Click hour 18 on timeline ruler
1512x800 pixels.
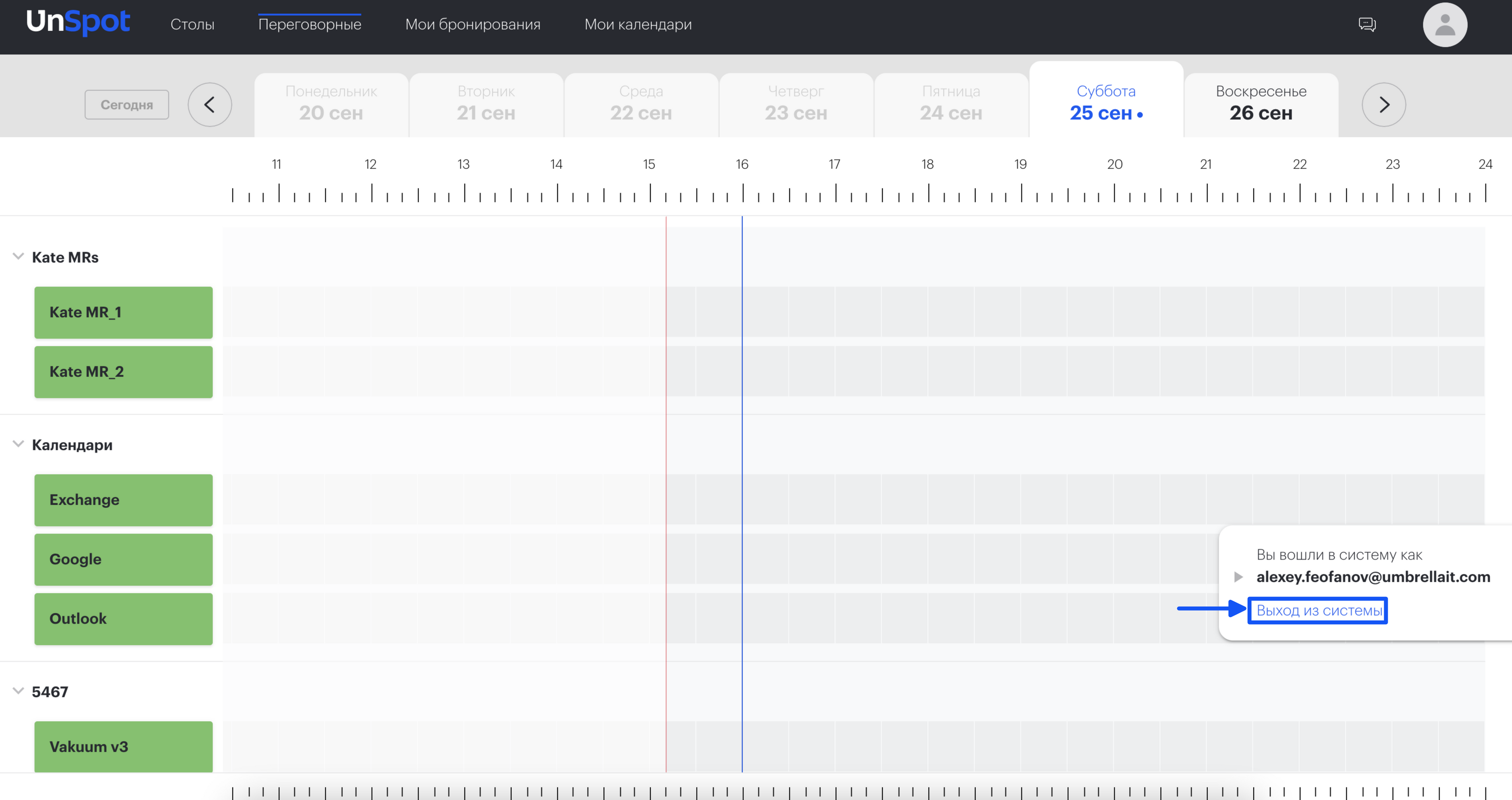[927, 164]
